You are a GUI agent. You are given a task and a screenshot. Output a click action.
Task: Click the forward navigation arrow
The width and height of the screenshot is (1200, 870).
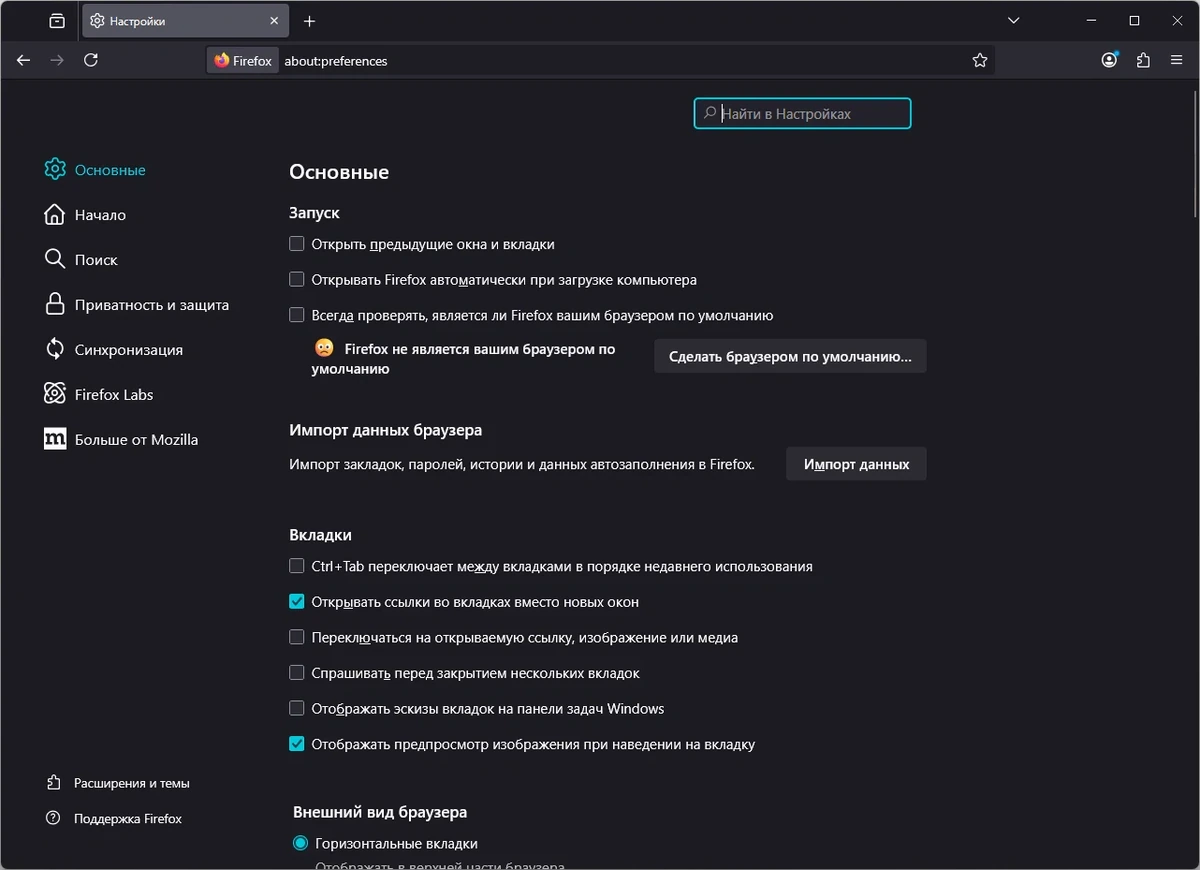[57, 60]
